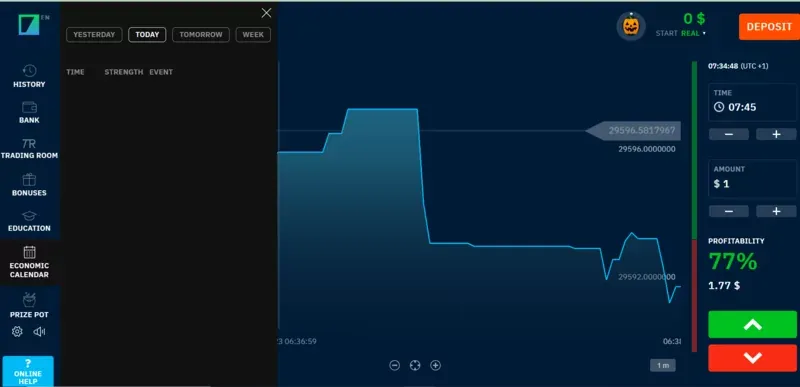Select the Economic Calendar sidebar item

(29, 262)
